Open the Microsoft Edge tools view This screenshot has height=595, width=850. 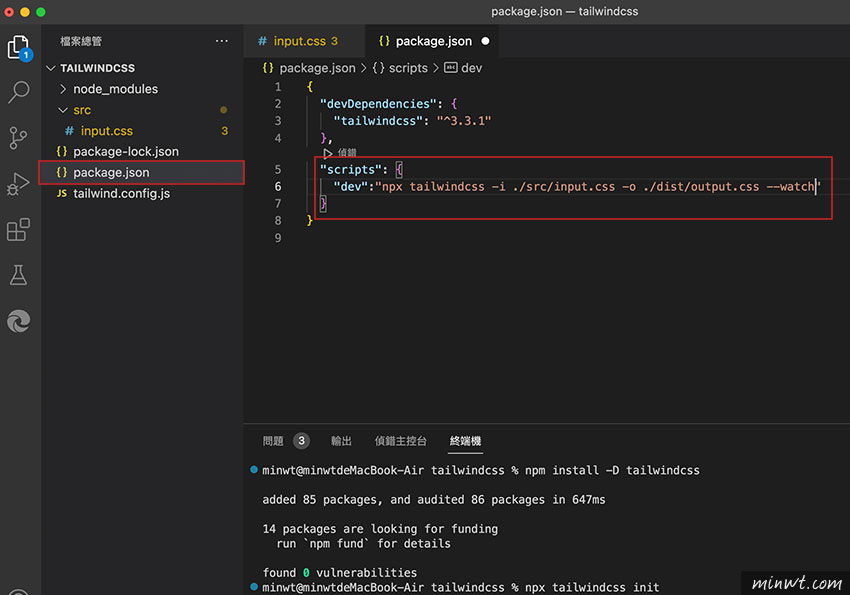(19, 321)
